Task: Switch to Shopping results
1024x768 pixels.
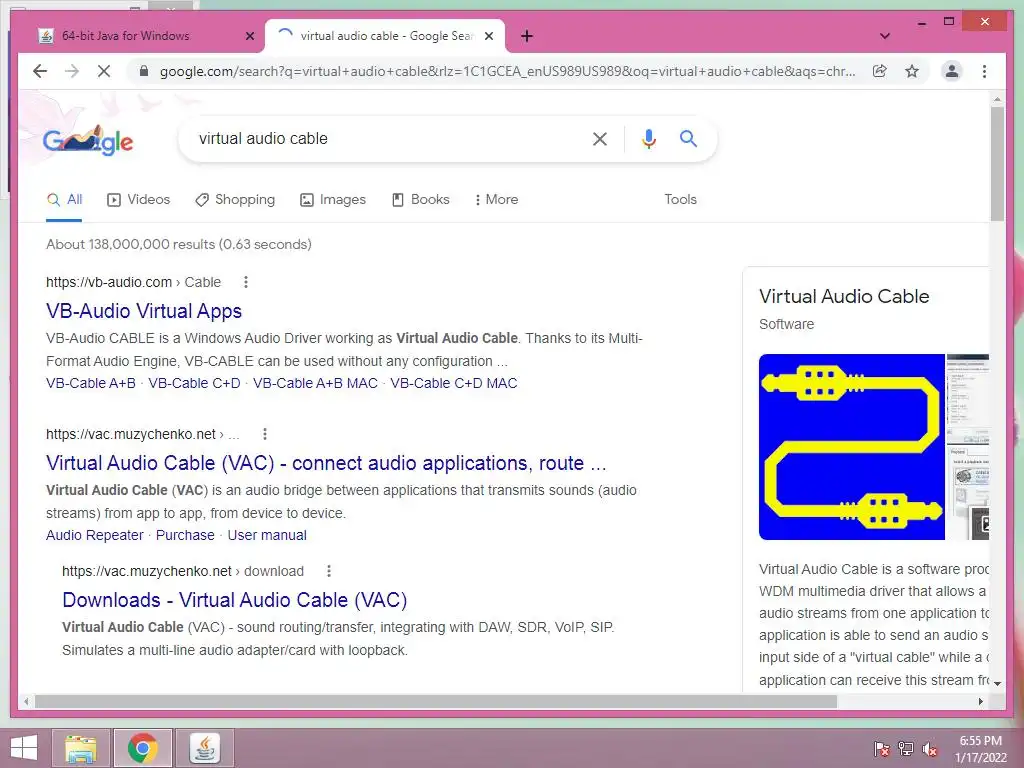Action: 235,199
